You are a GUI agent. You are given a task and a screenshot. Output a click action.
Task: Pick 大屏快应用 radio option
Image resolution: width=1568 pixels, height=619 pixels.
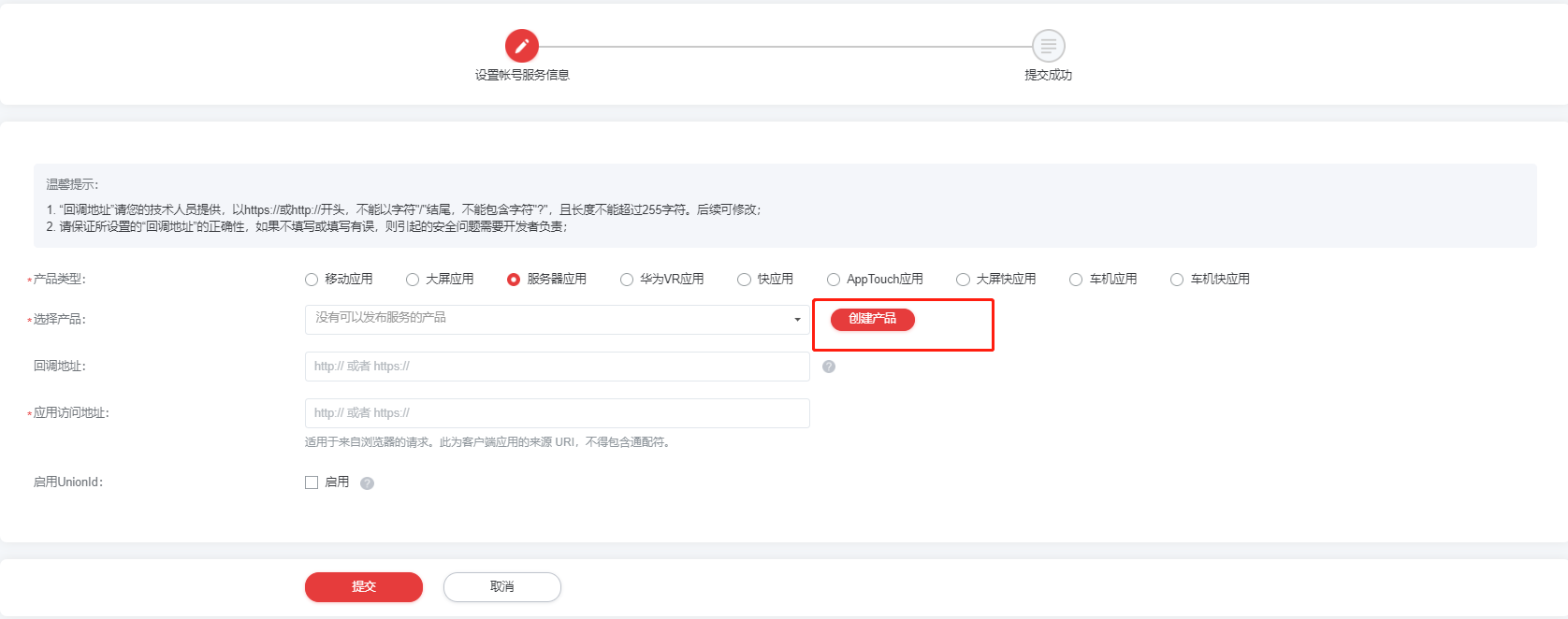pyautogui.click(x=963, y=280)
